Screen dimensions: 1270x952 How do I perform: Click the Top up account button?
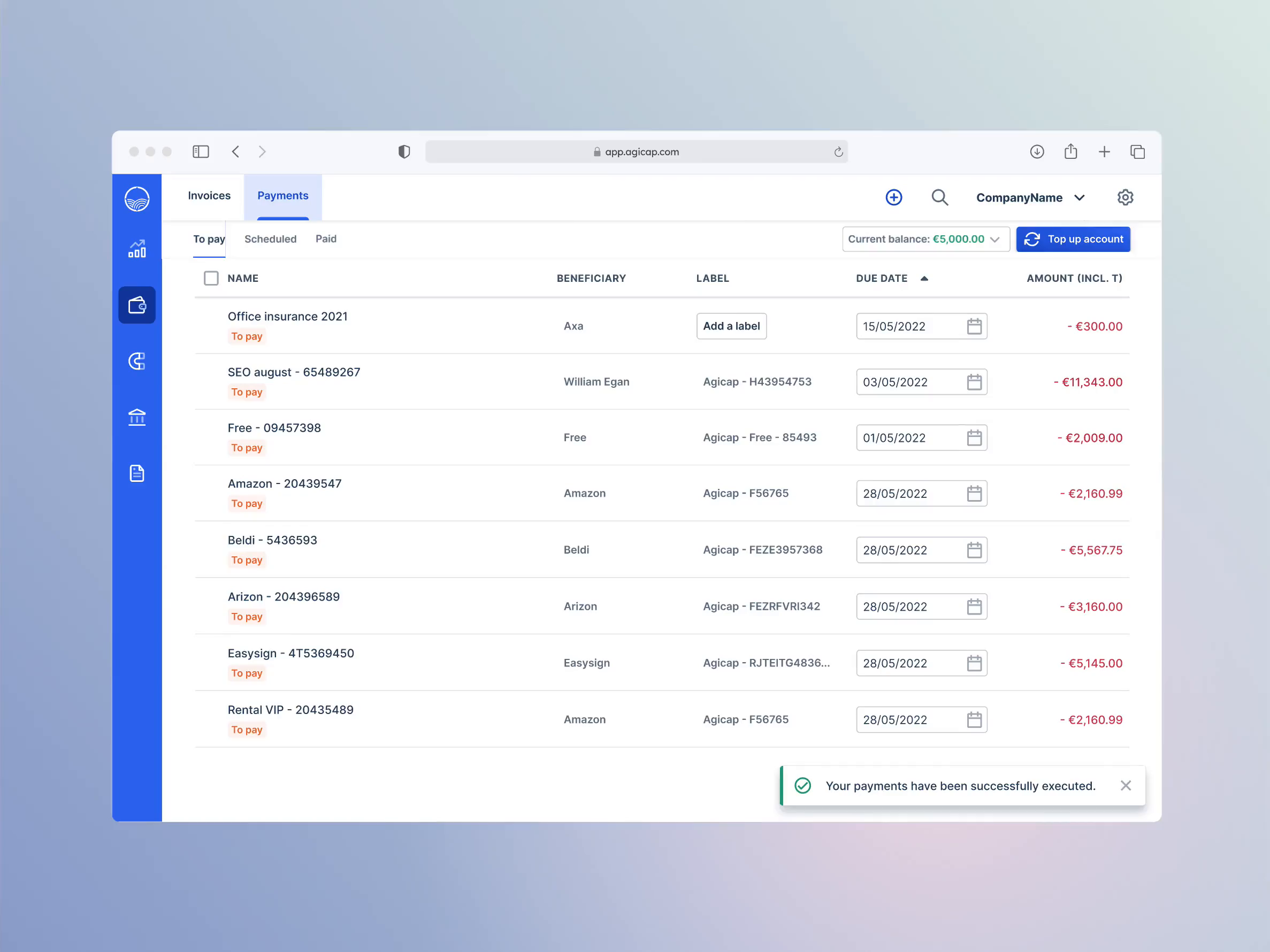click(1073, 239)
